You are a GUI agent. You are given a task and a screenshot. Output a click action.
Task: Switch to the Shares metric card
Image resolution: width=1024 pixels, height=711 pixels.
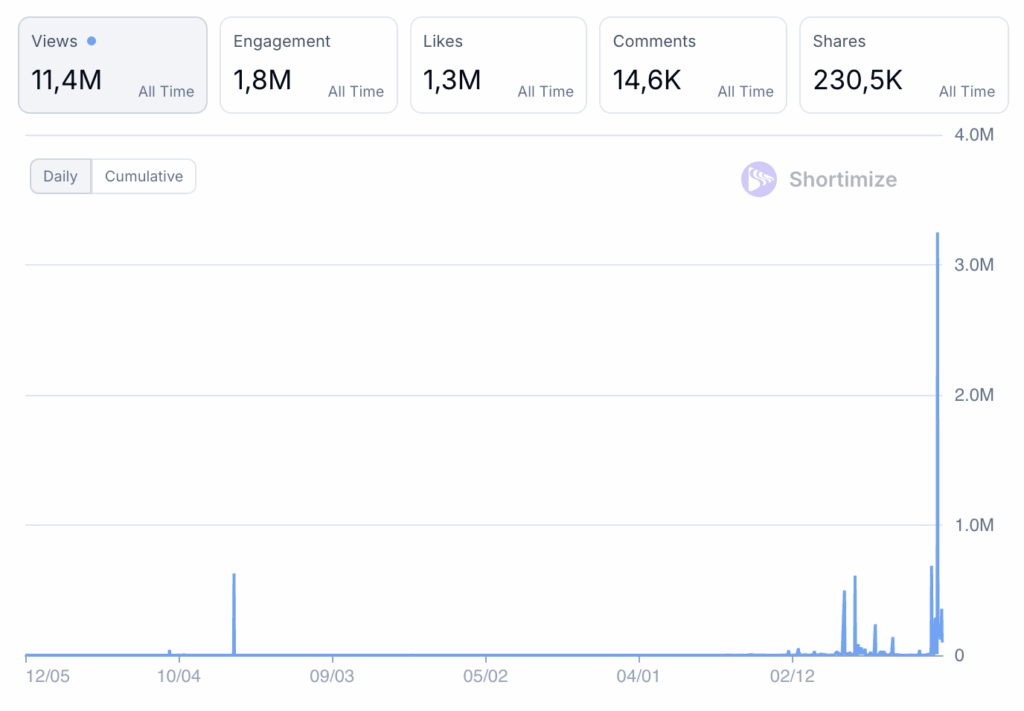point(903,65)
